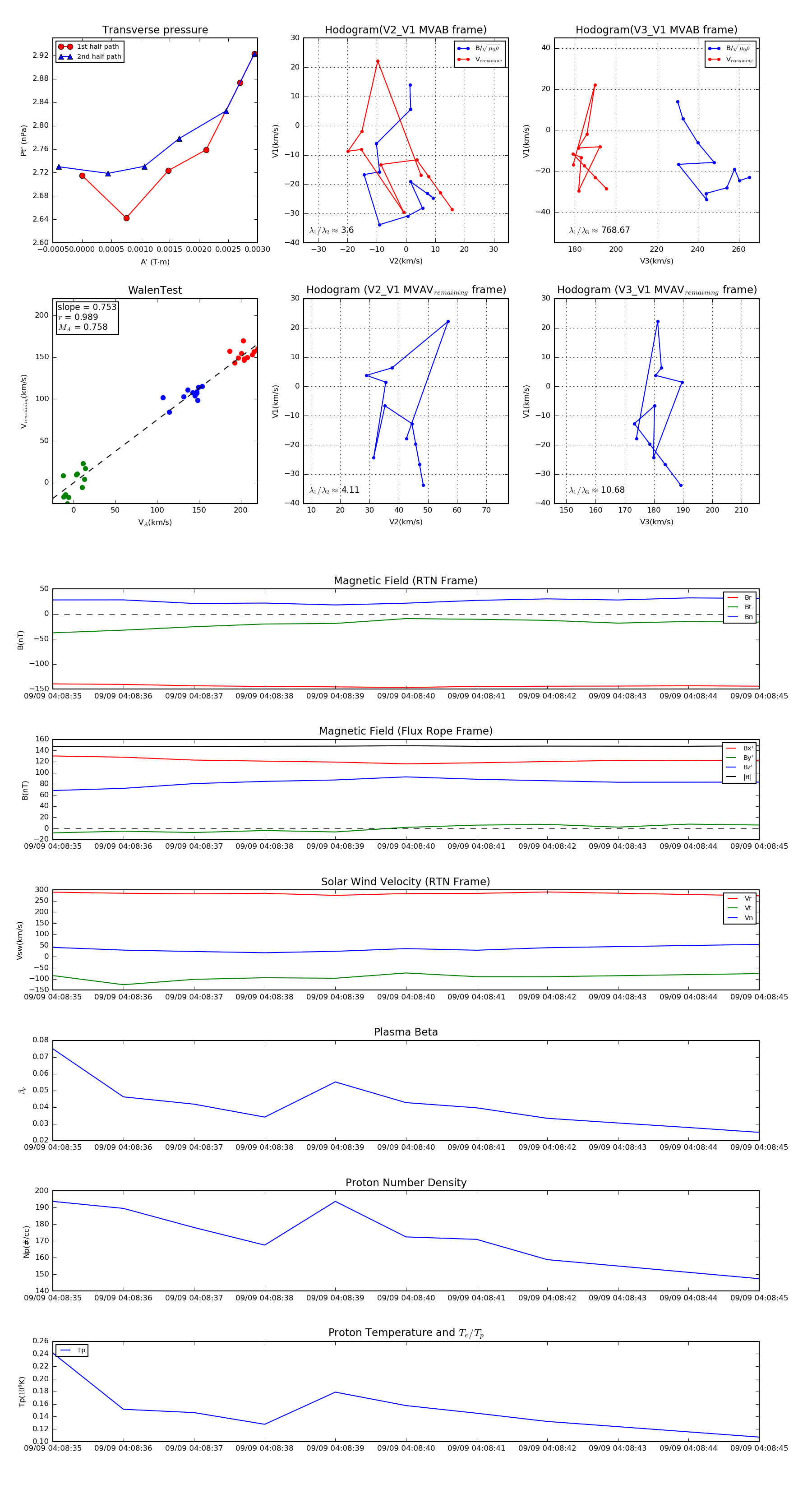
Task: Click the V_remaining legend entry in V2_V1 hodogram
Action: 480,60
